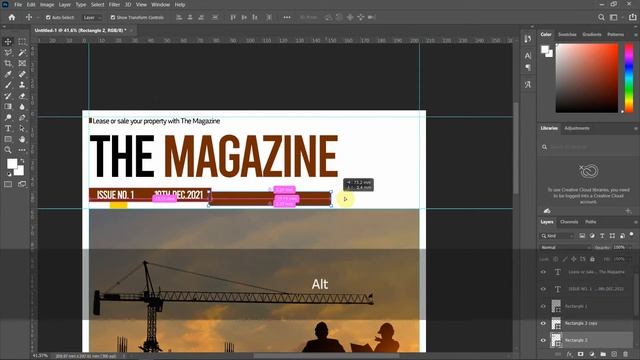Click the Share button top right
The height and width of the screenshot is (360, 640).
[633, 17]
